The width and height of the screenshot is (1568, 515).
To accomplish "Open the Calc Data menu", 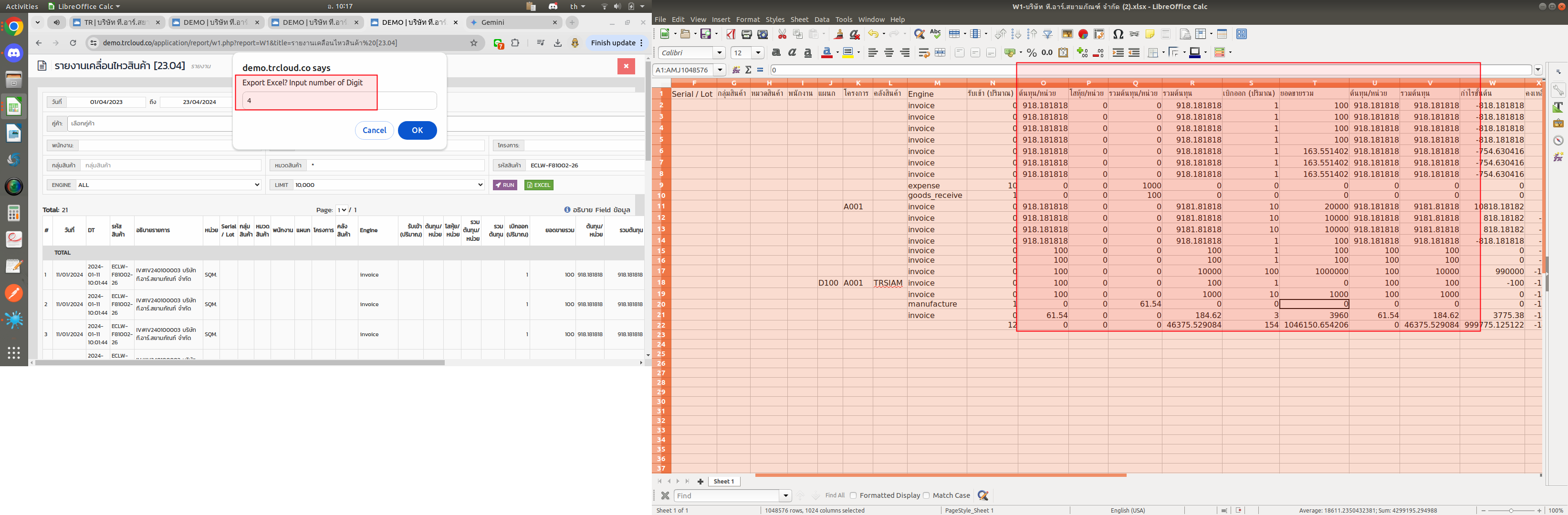I will (x=822, y=20).
